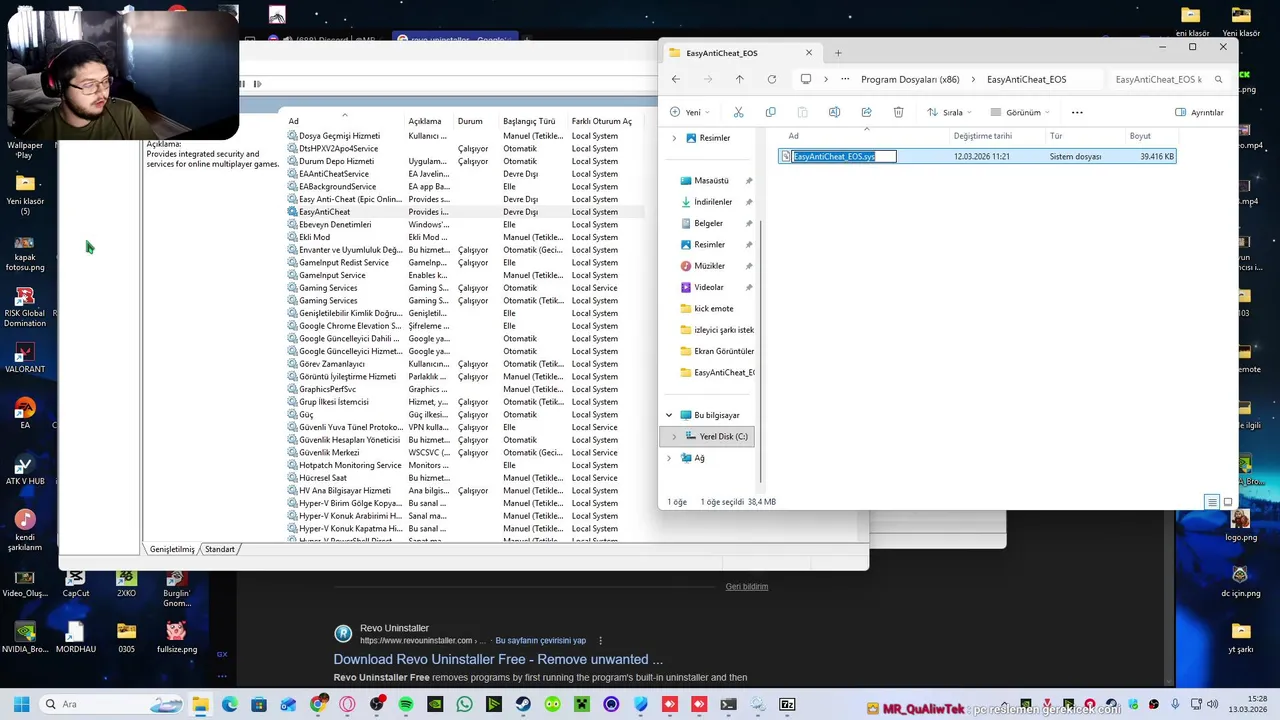Click the Windows Start button
1280x720 pixels.
21,704
